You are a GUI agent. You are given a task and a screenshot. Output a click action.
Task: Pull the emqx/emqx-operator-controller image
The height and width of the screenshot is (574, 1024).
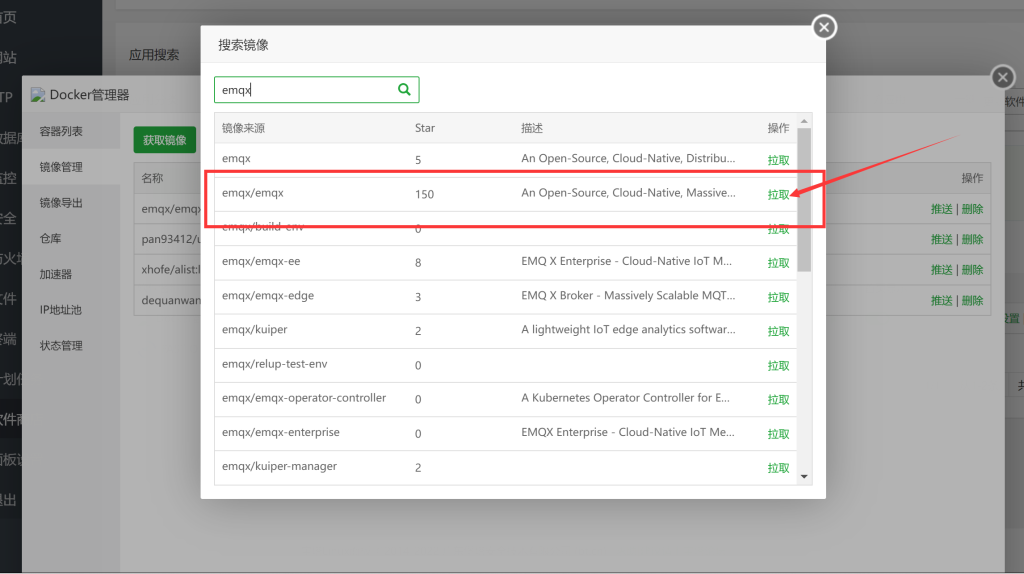[x=778, y=400]
